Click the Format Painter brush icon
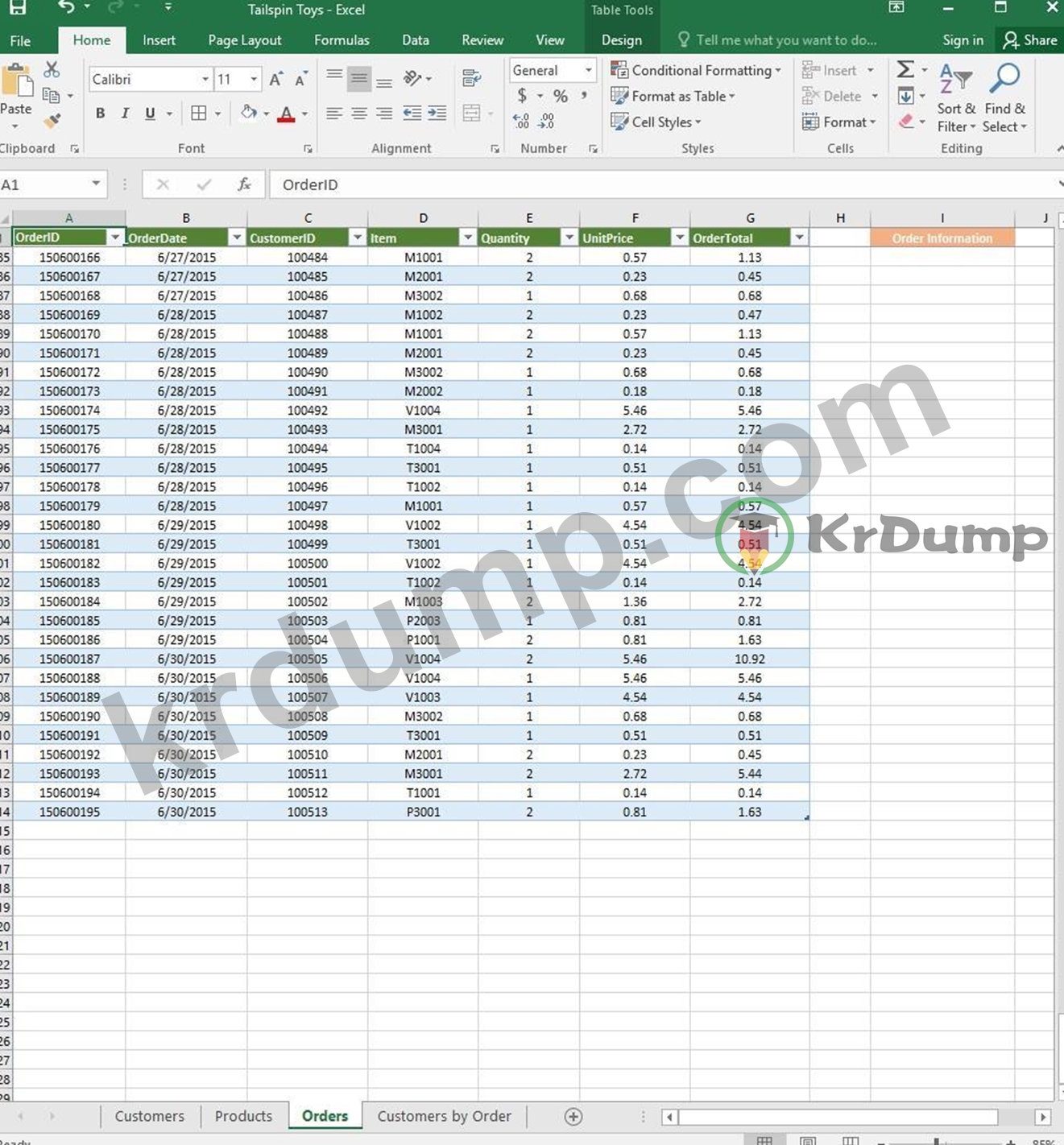The height and width of the screenshot is (1145, 1064). point(52,122)
